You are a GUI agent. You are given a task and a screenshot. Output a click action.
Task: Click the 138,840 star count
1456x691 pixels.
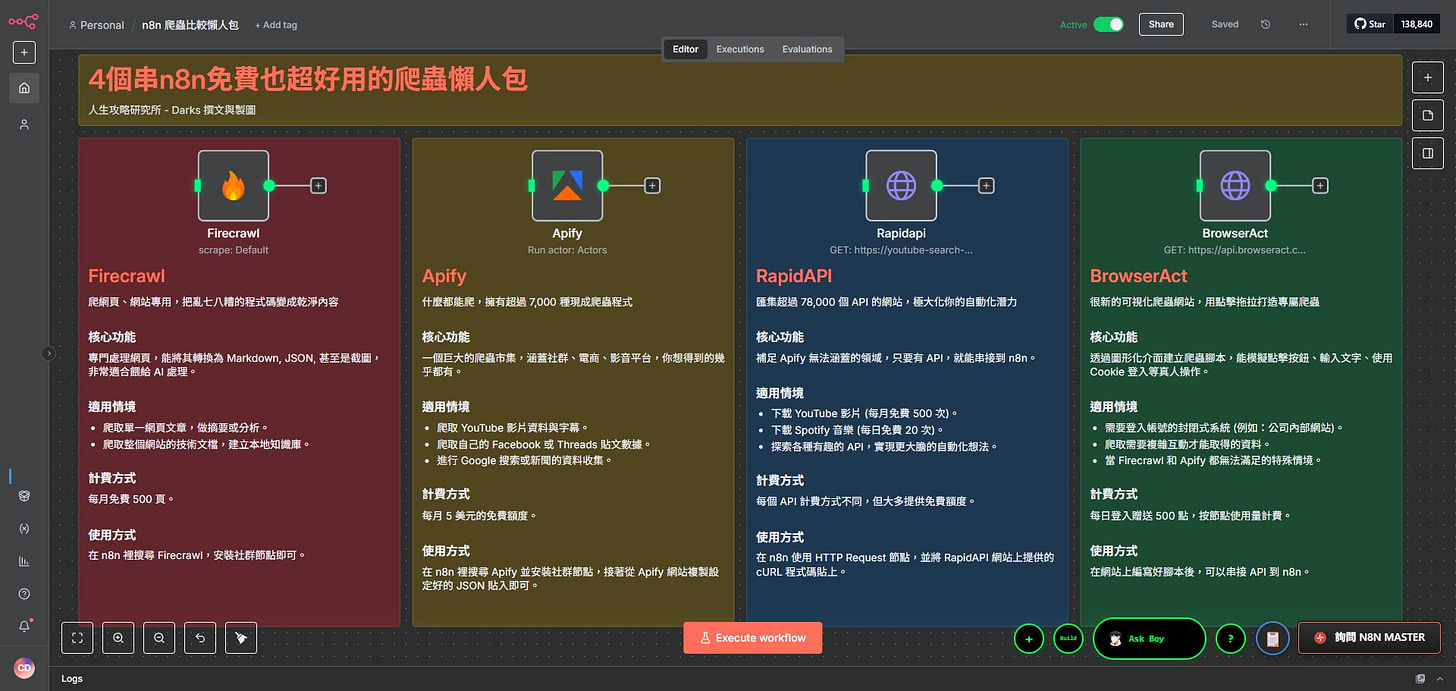coord(1417,24)
